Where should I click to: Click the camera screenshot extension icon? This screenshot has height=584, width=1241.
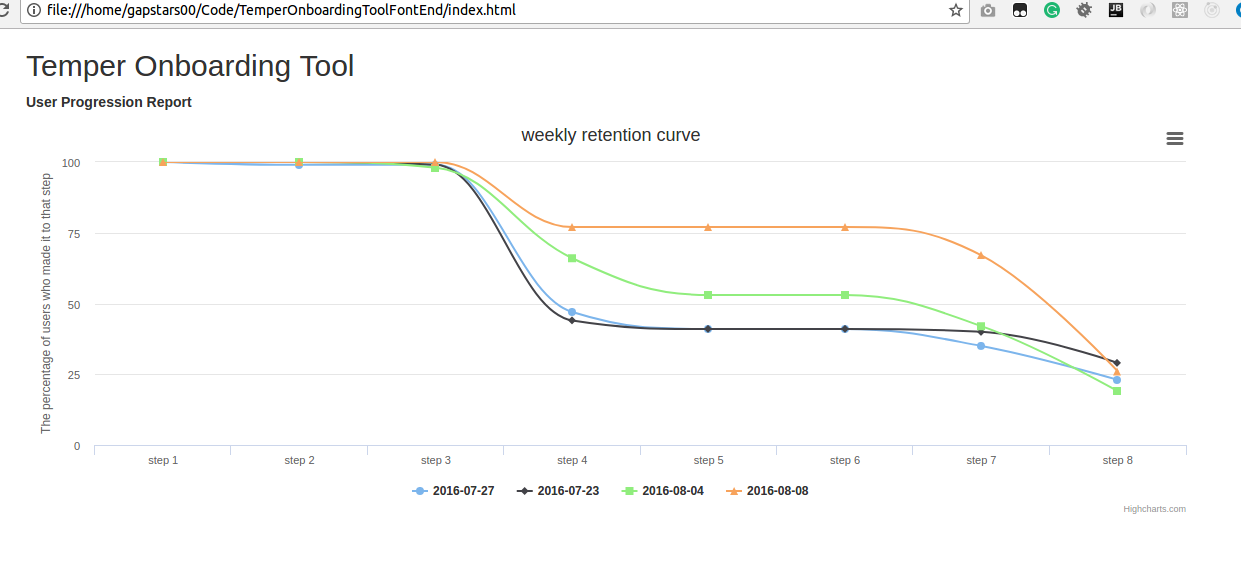pos(988,11)
